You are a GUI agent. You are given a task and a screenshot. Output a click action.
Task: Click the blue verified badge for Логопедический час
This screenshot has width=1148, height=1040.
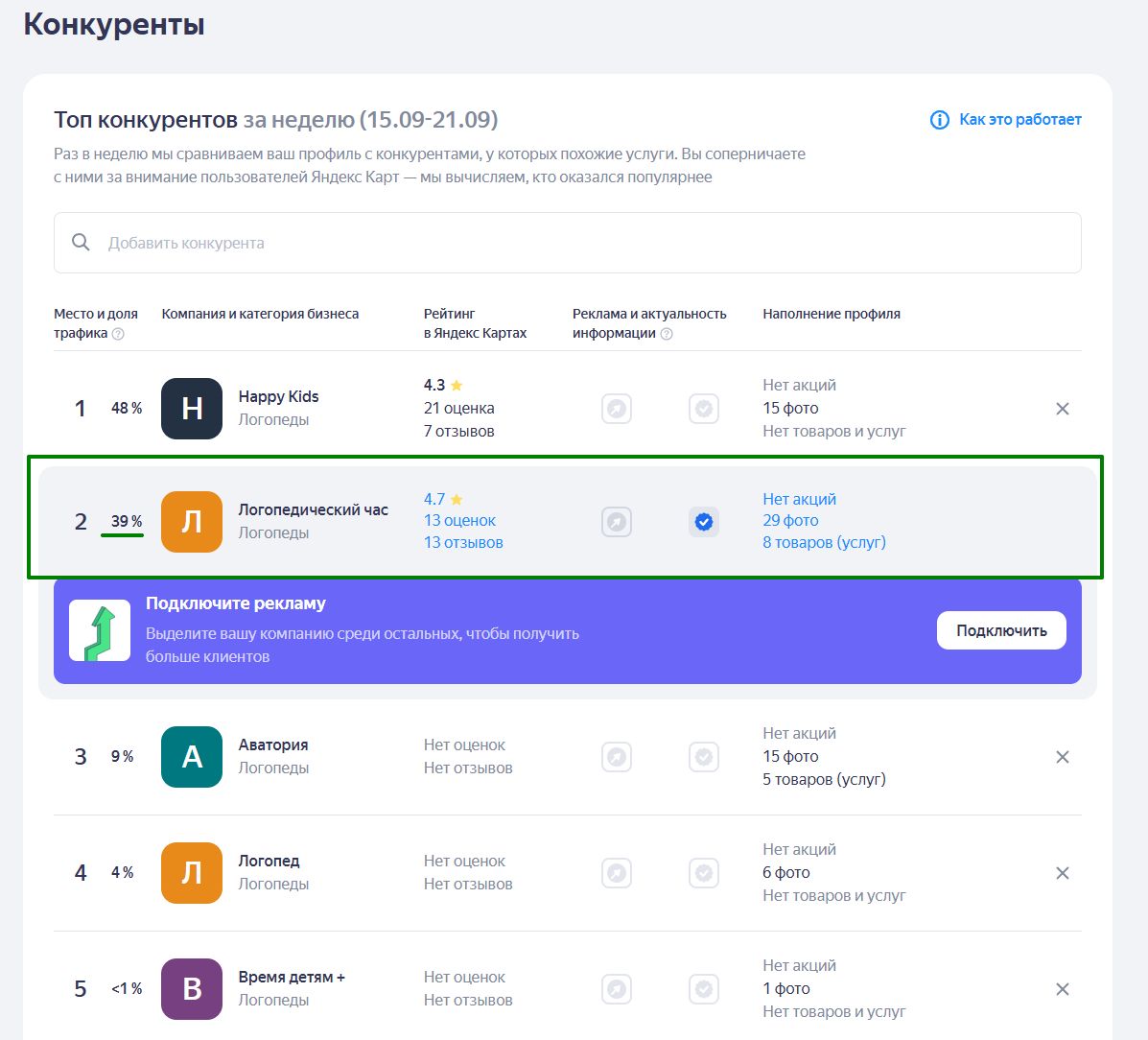(x=704, y=522)
